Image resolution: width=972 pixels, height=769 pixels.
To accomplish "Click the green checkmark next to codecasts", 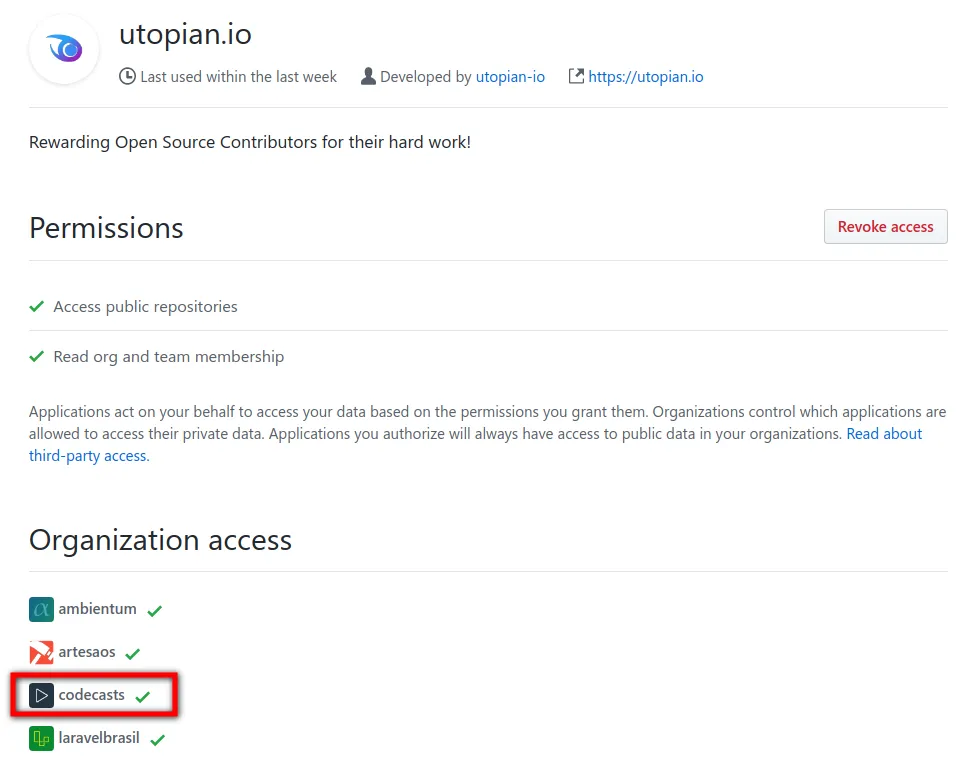I will pyautogui.click(x=143, y=697).
